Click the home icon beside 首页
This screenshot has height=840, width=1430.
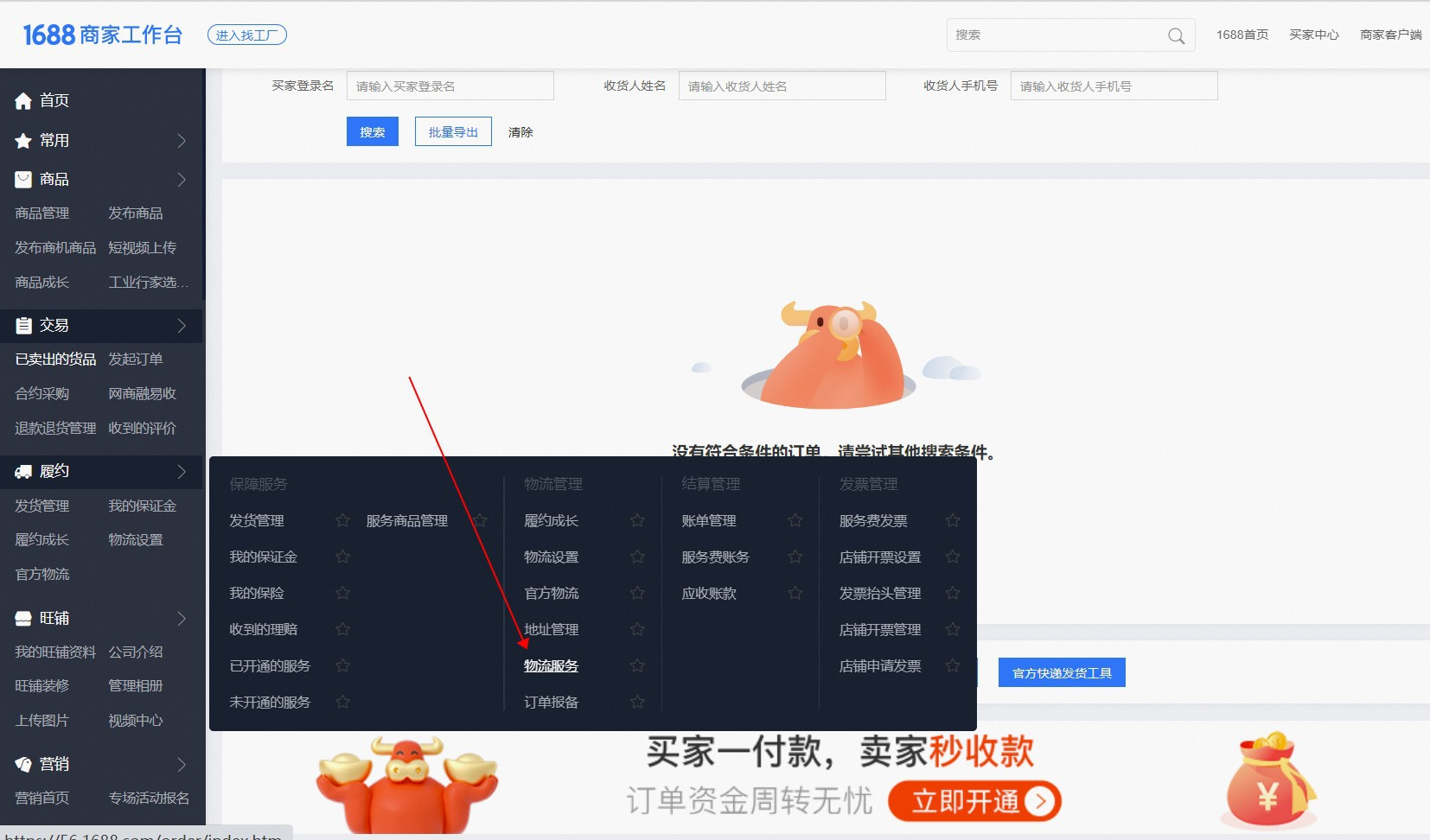click(23, 101)
